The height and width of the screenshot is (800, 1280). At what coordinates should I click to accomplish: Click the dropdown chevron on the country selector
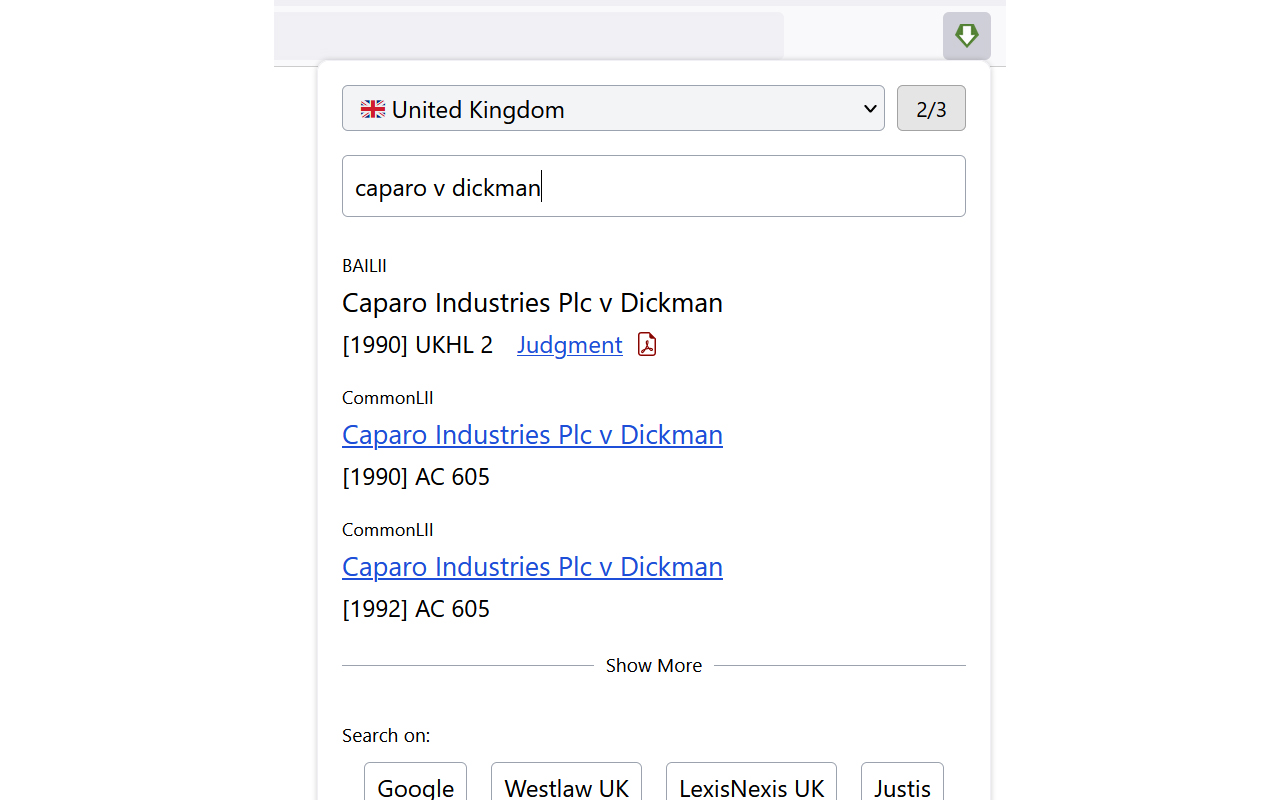click(869, 108)
